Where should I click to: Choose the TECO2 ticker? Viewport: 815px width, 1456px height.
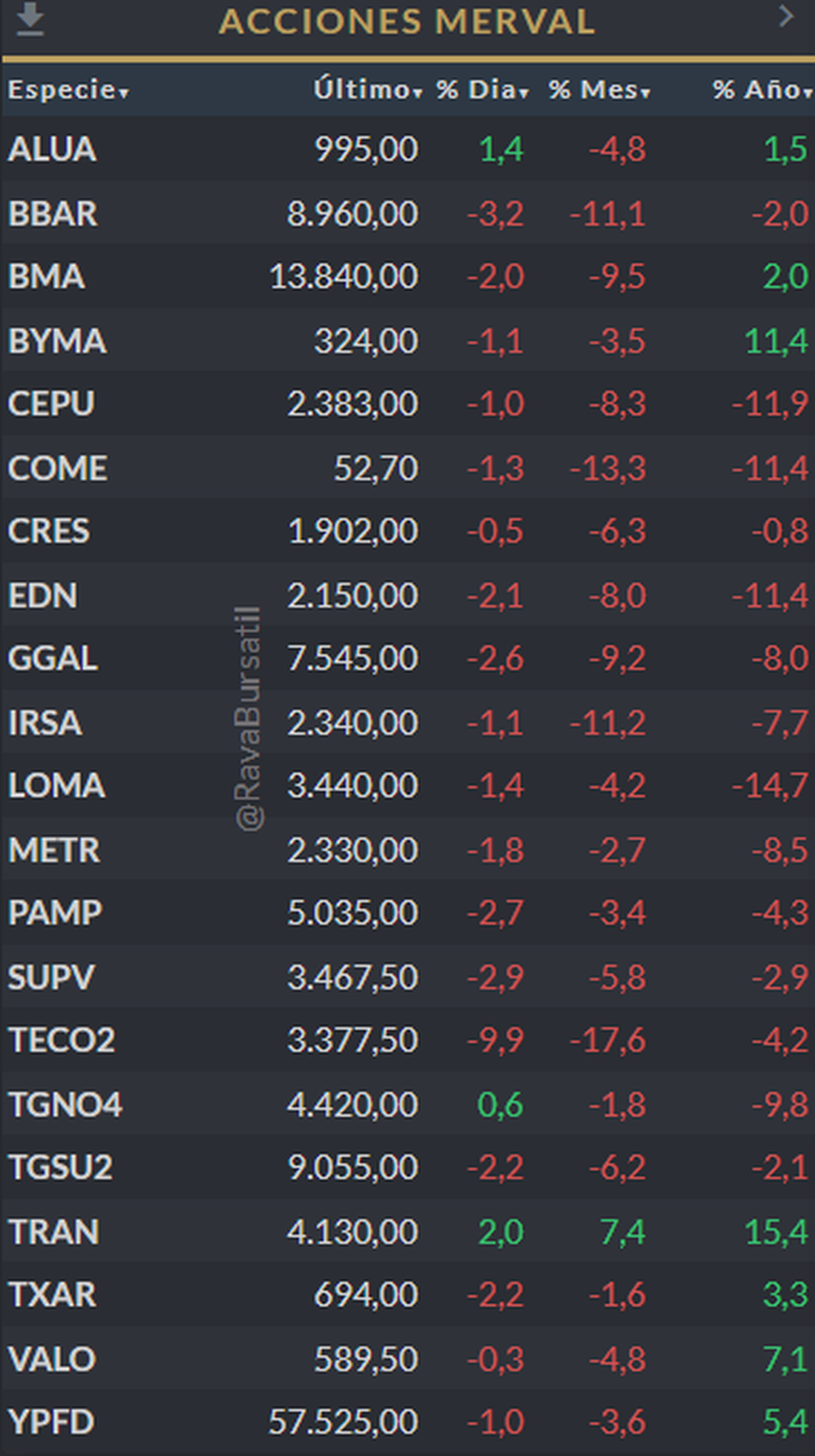point(62,1040)
